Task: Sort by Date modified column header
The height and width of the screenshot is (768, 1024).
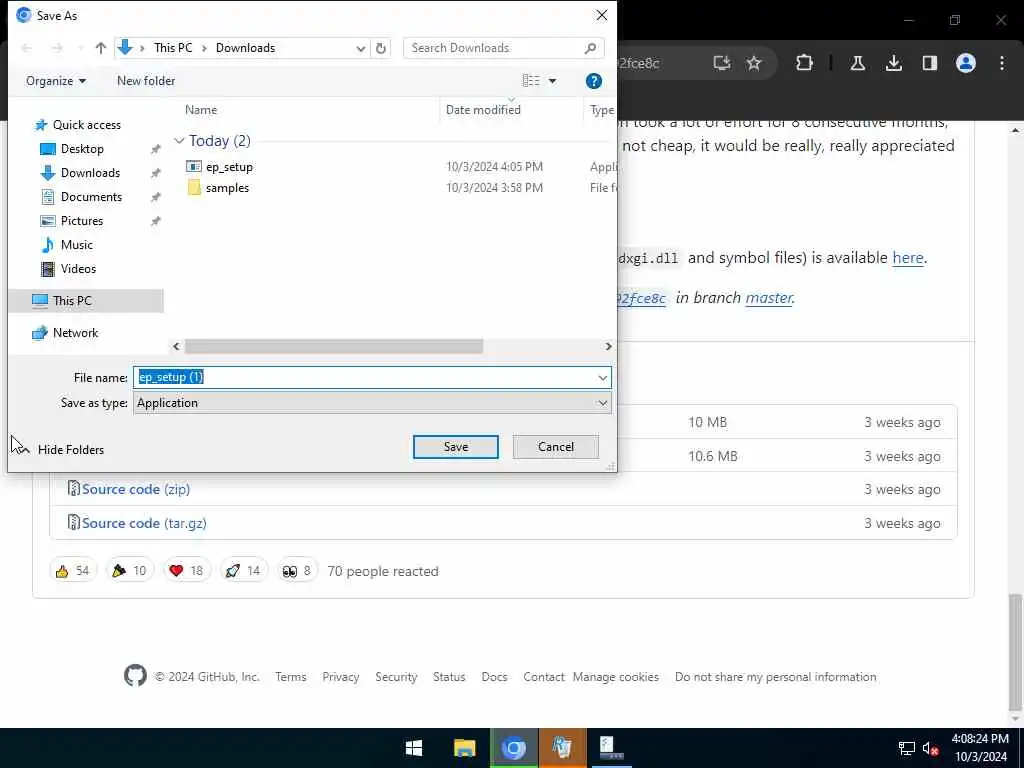Action: pyautogui.click(x=483, y=110)
